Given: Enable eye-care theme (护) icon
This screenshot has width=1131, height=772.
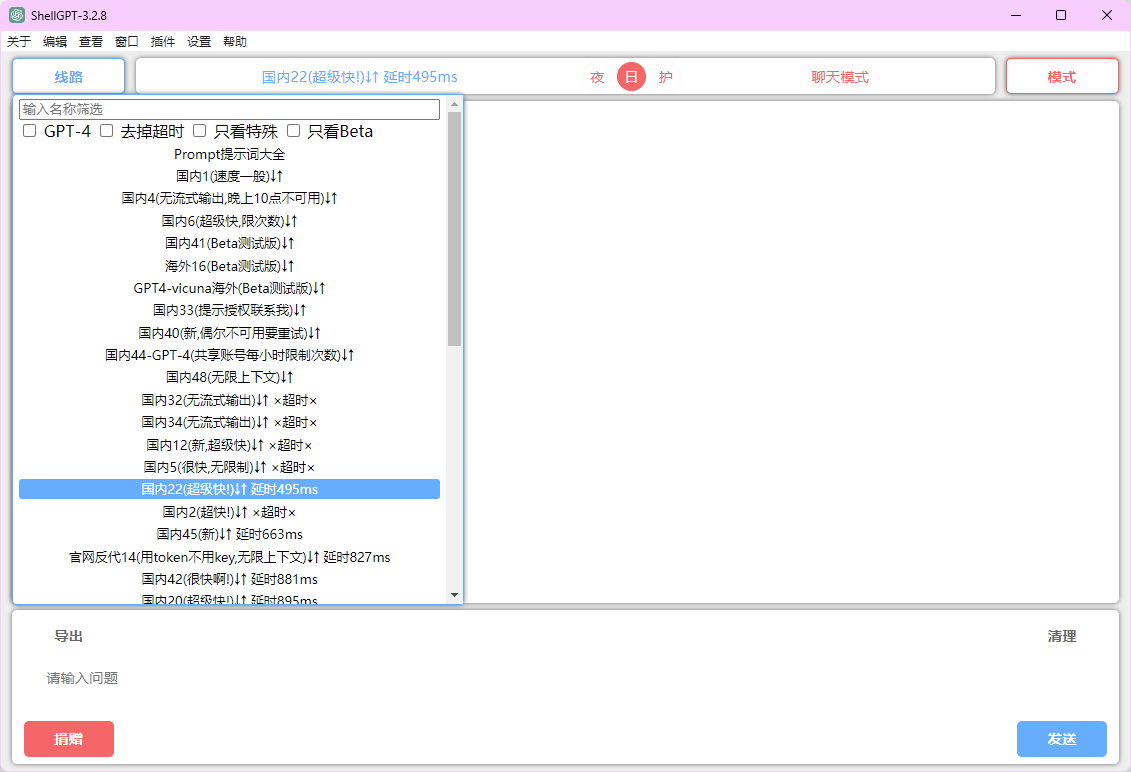Looking at the screenshot, I should coord(666,76).
